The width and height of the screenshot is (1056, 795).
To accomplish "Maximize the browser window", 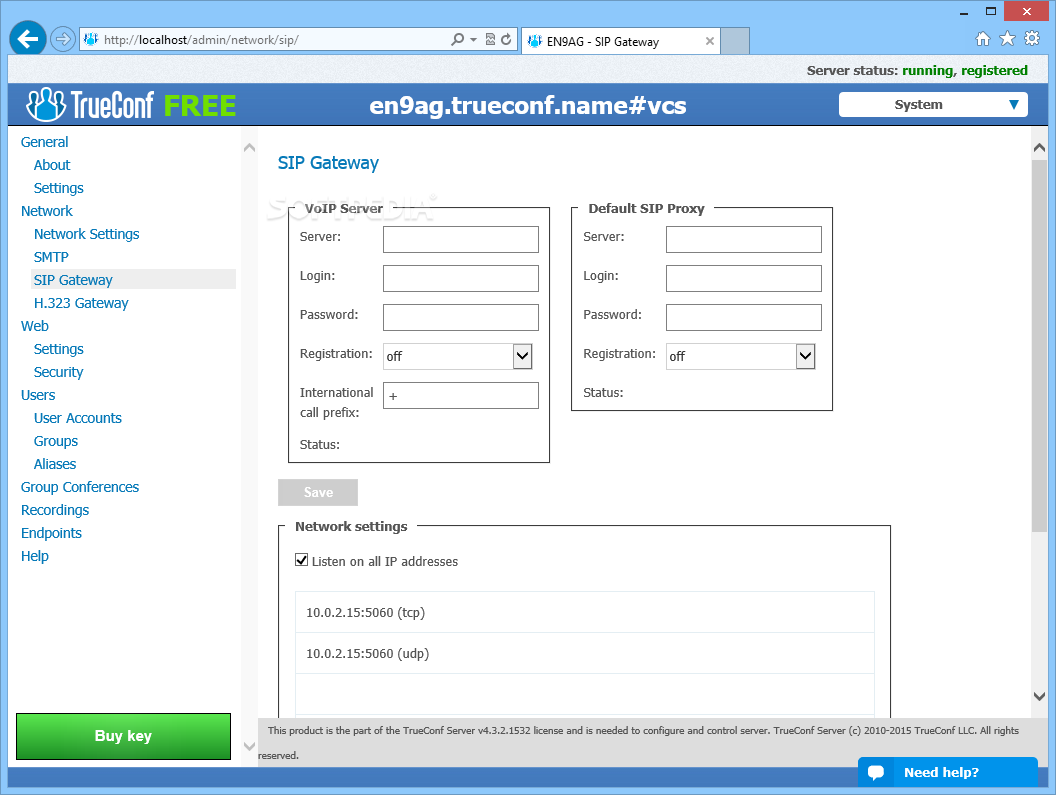I will click(991, 11).
